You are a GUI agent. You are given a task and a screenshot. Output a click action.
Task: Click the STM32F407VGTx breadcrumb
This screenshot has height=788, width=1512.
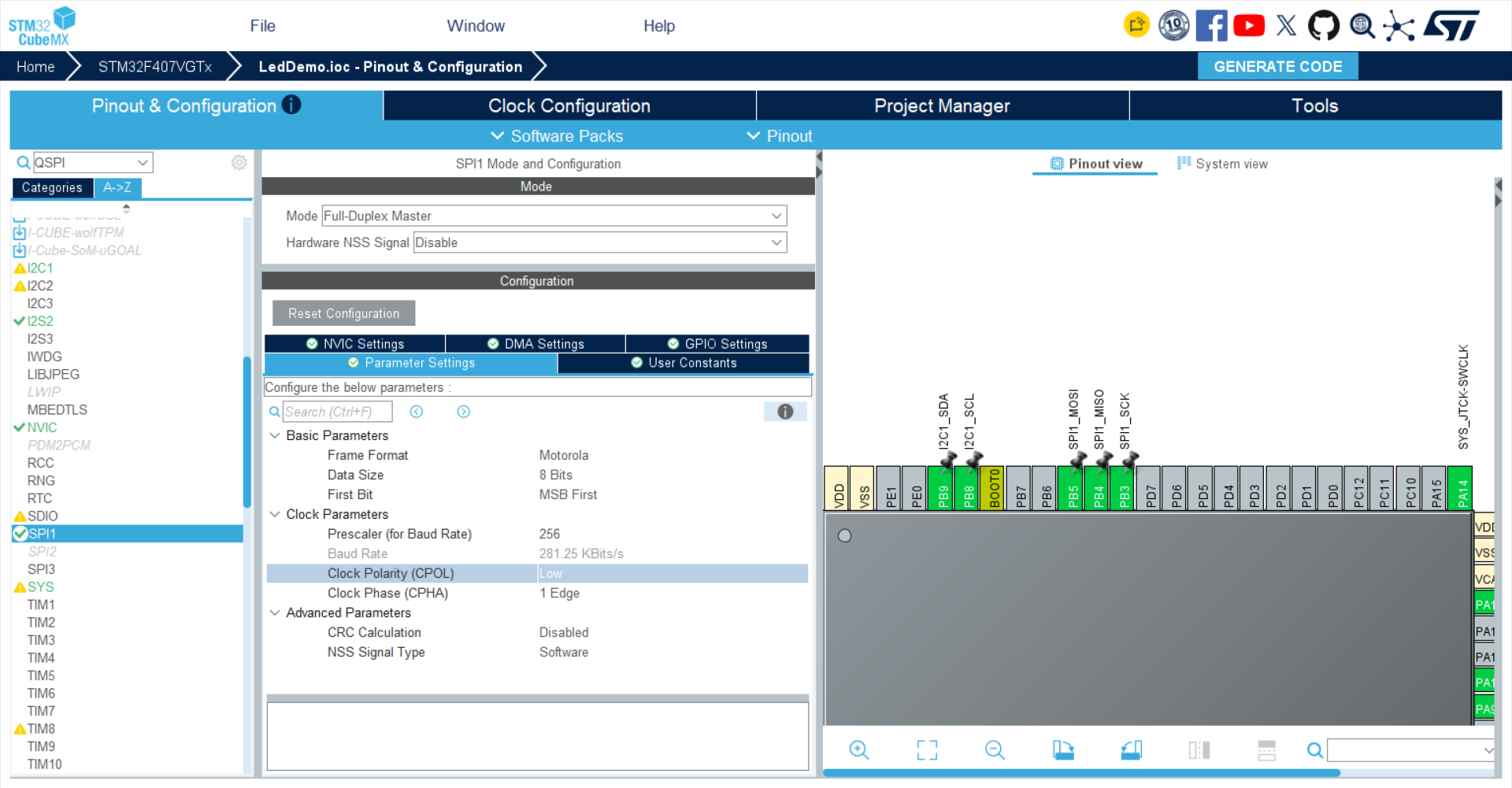pos(155,67)
